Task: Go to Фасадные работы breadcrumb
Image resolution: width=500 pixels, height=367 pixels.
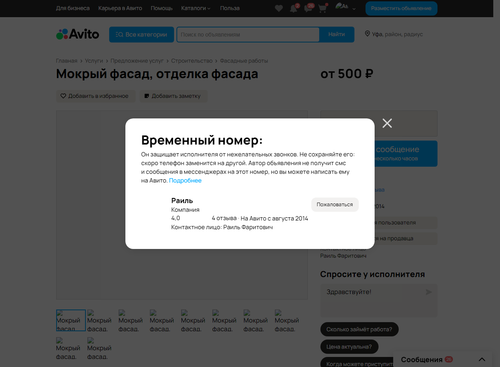Action: pyautogui.click(x=244, y=61)
